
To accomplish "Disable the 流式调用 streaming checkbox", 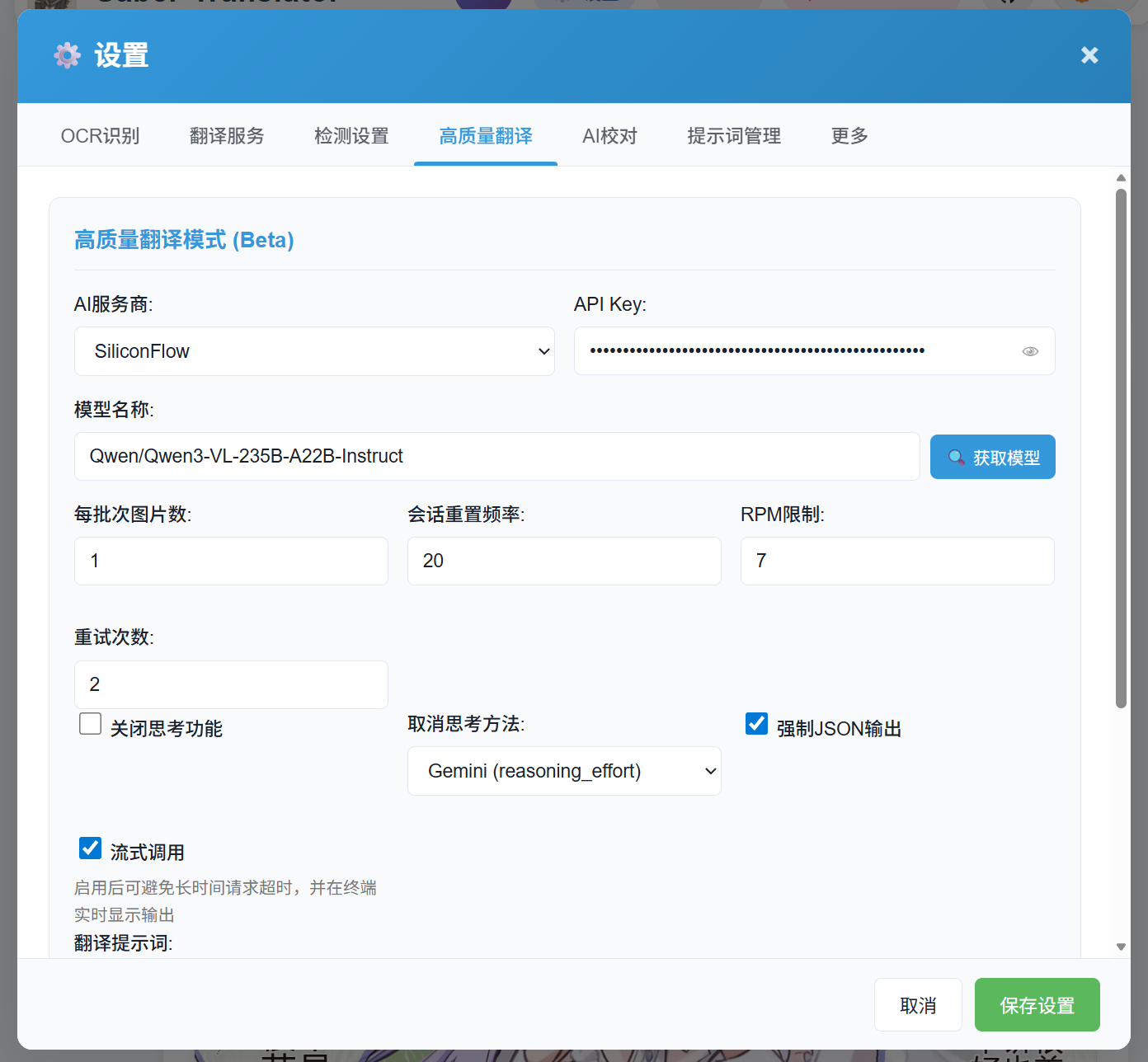I will (91, 848).
